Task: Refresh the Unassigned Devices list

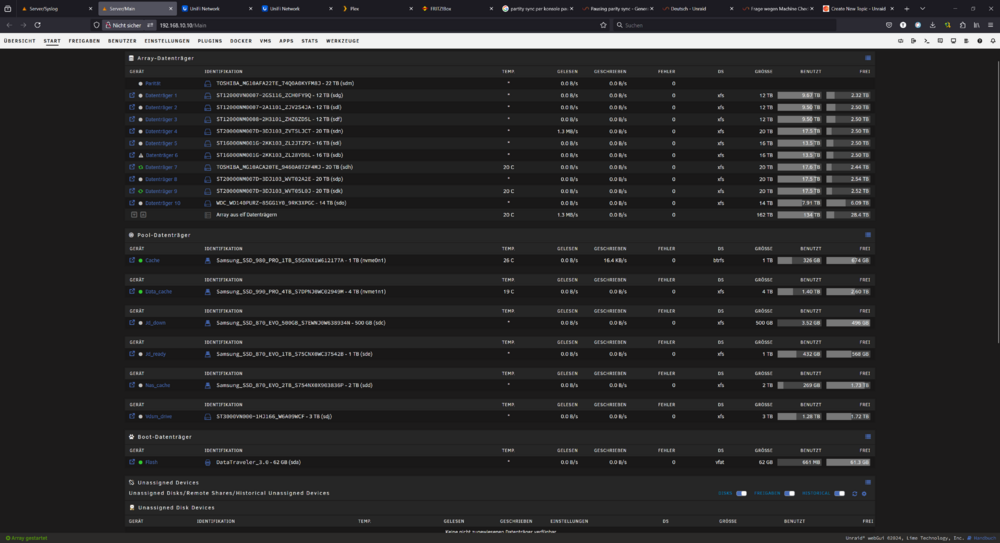Action: point(855,493)
